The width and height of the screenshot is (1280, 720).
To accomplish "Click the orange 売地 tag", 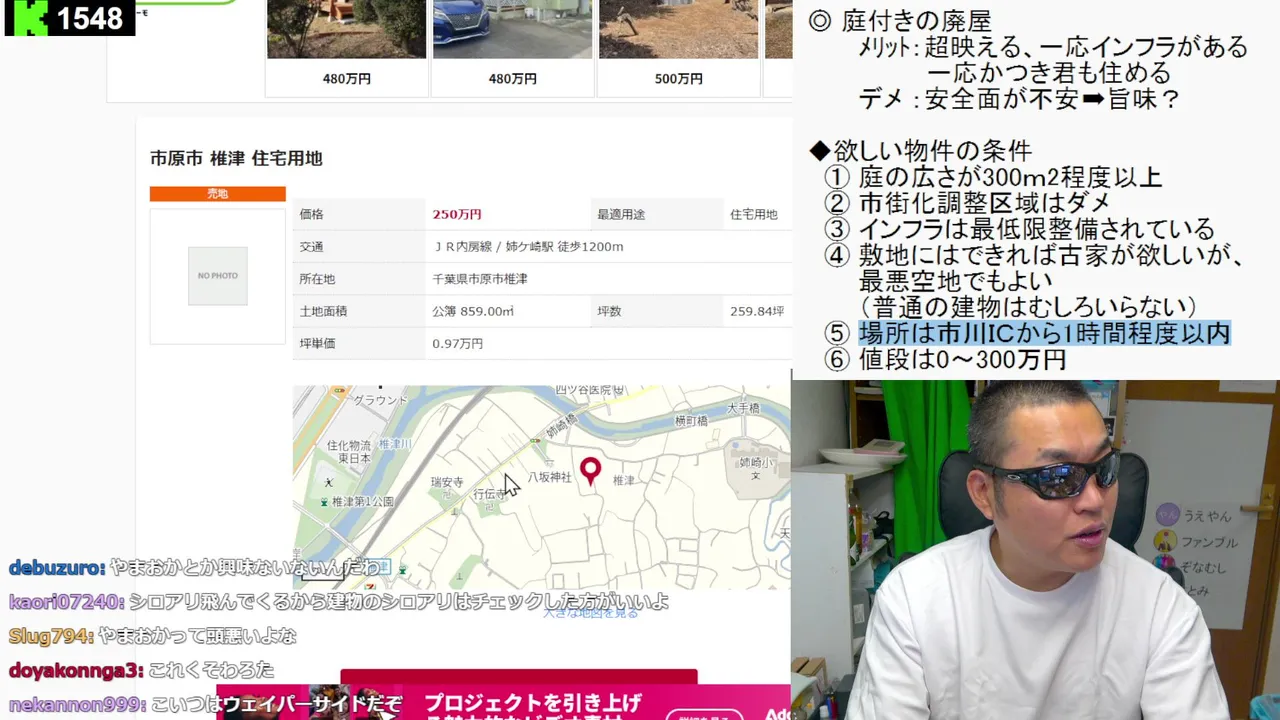I will click(218, 194).
